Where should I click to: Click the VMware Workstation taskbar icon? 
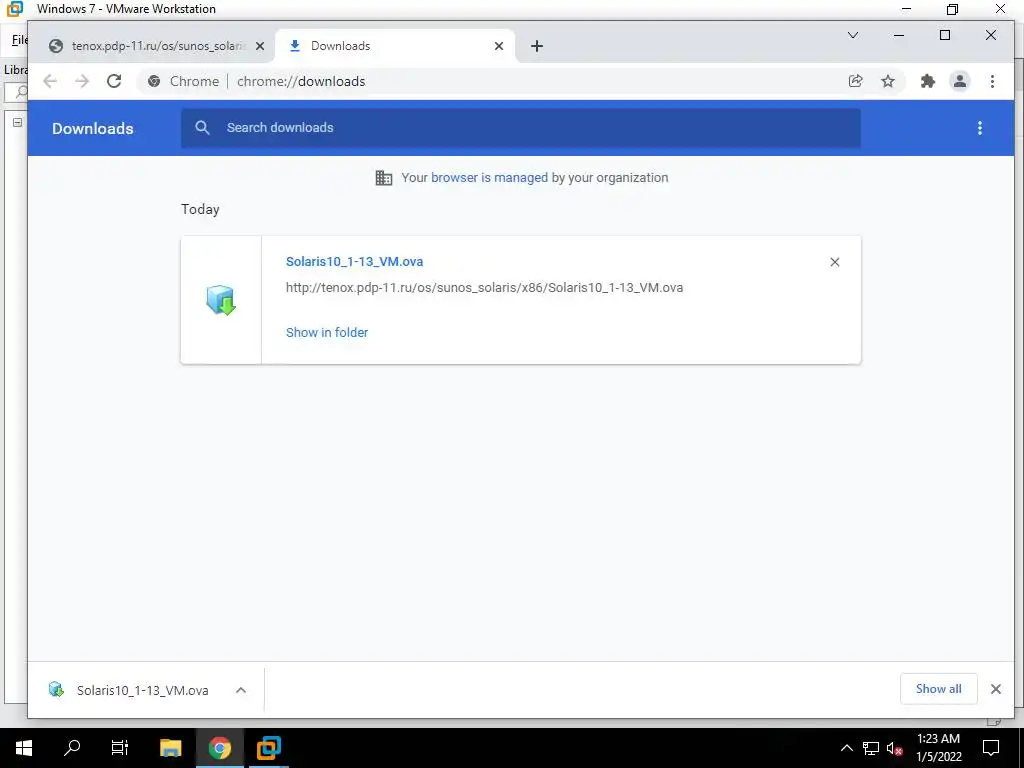[x=268, y=748]
